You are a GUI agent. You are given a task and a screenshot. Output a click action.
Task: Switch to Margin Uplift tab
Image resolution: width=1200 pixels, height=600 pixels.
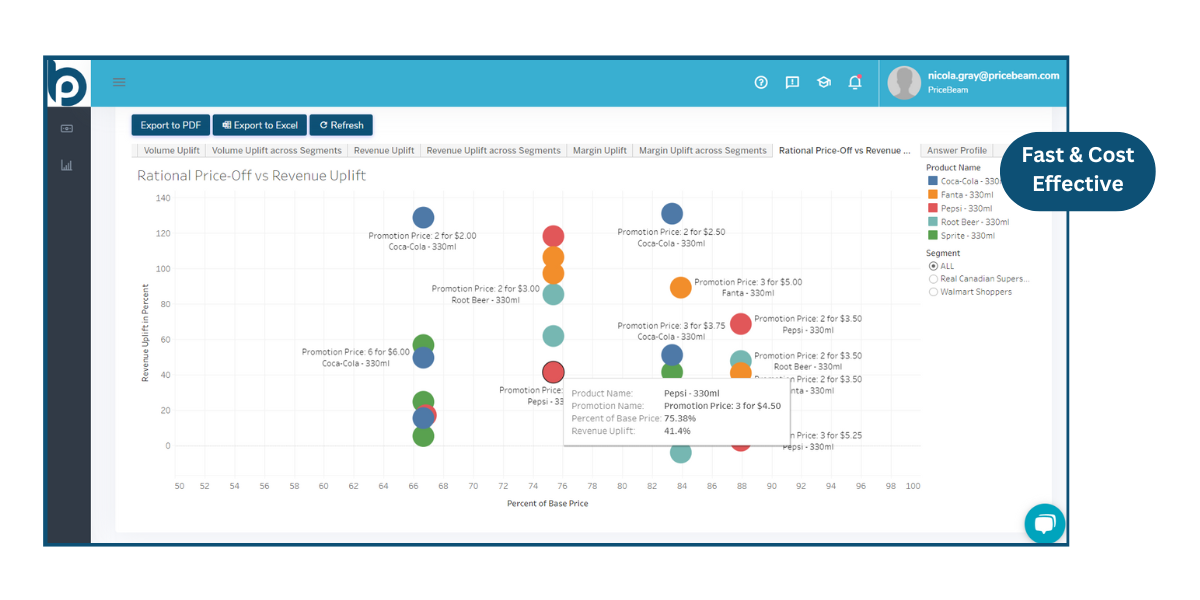coord(600,150)
